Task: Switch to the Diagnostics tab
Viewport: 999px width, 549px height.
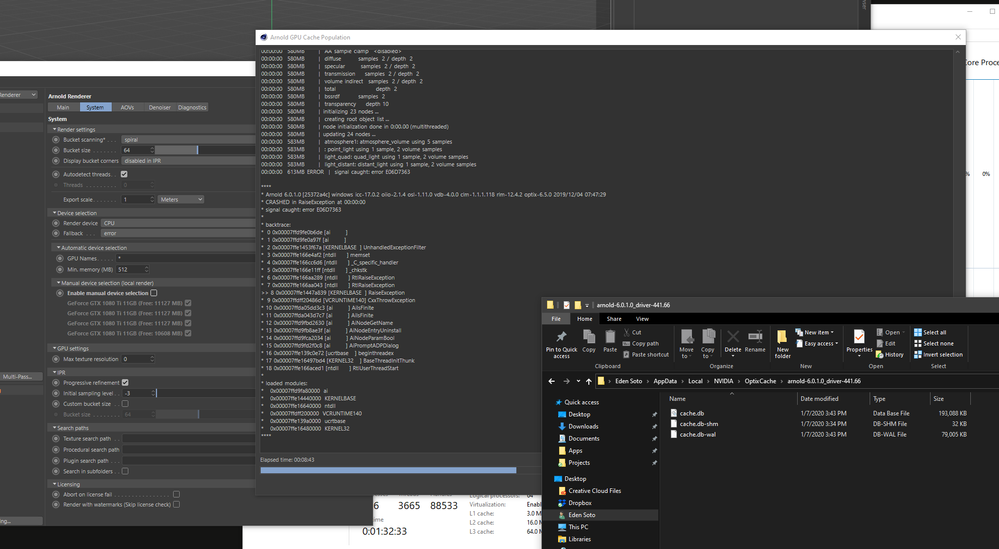Action: tap(192, 107)
